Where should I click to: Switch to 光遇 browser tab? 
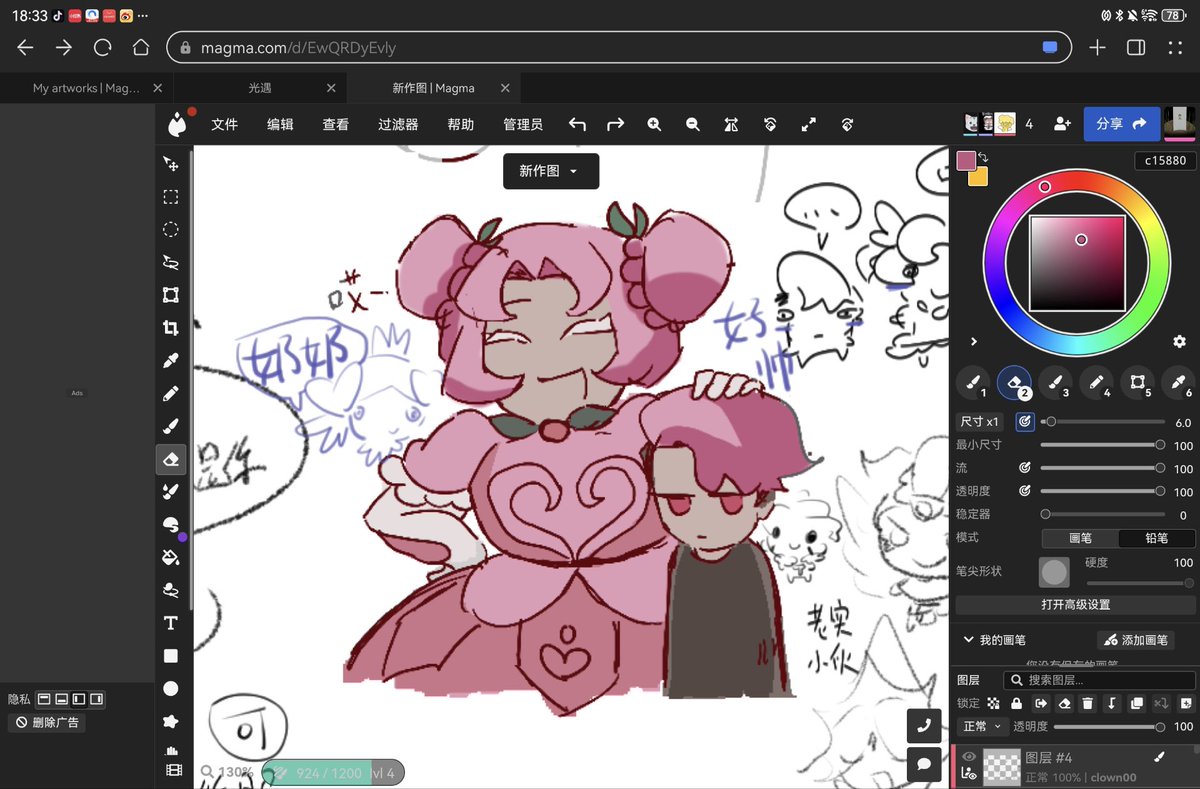click(260, 88)
